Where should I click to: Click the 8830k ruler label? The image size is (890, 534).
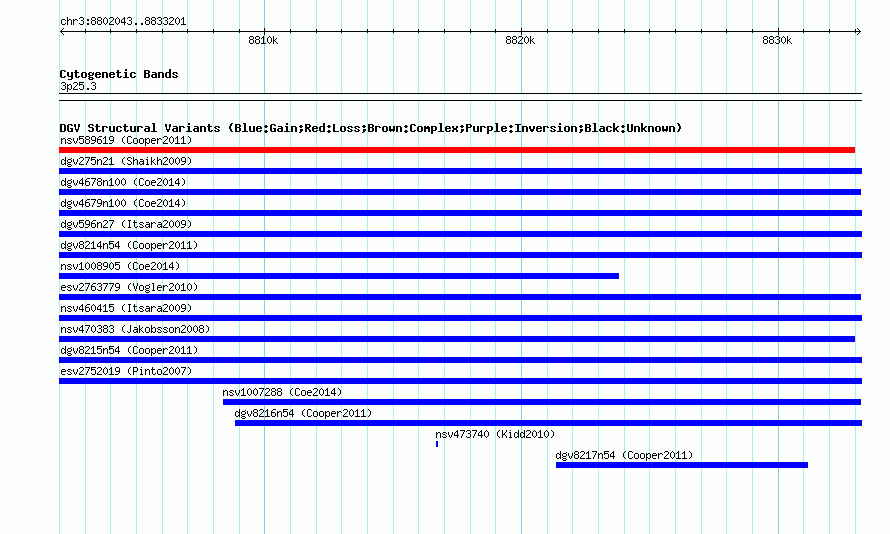(x=777, y=40)
